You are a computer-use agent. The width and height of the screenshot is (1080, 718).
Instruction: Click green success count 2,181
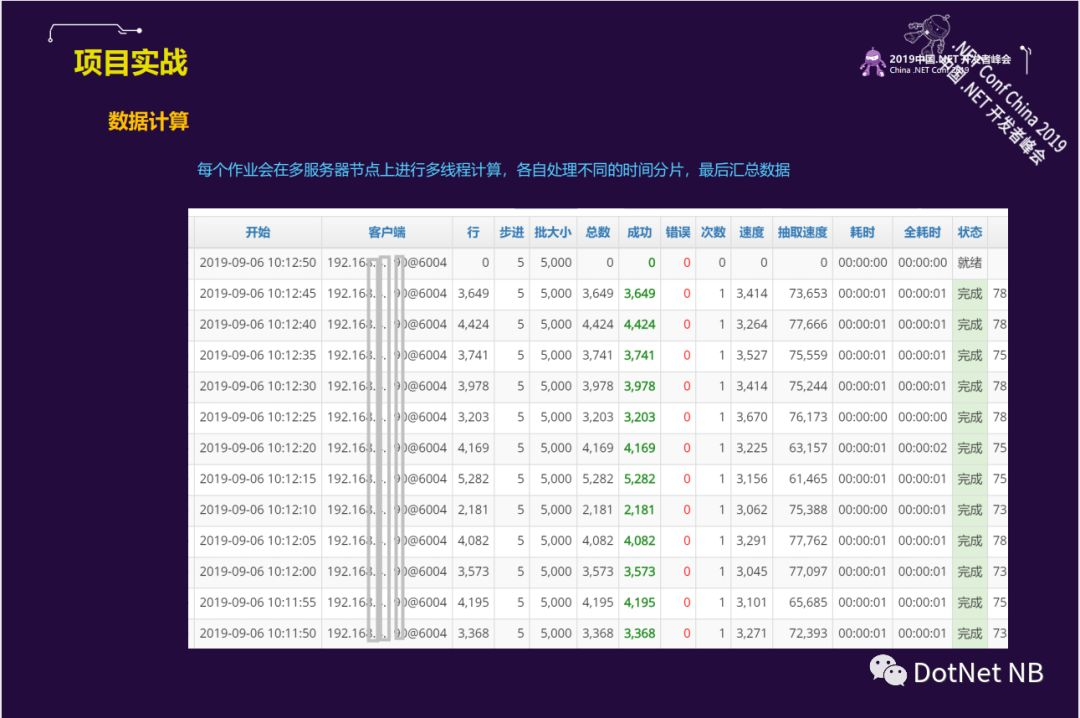tap(639, 510)
